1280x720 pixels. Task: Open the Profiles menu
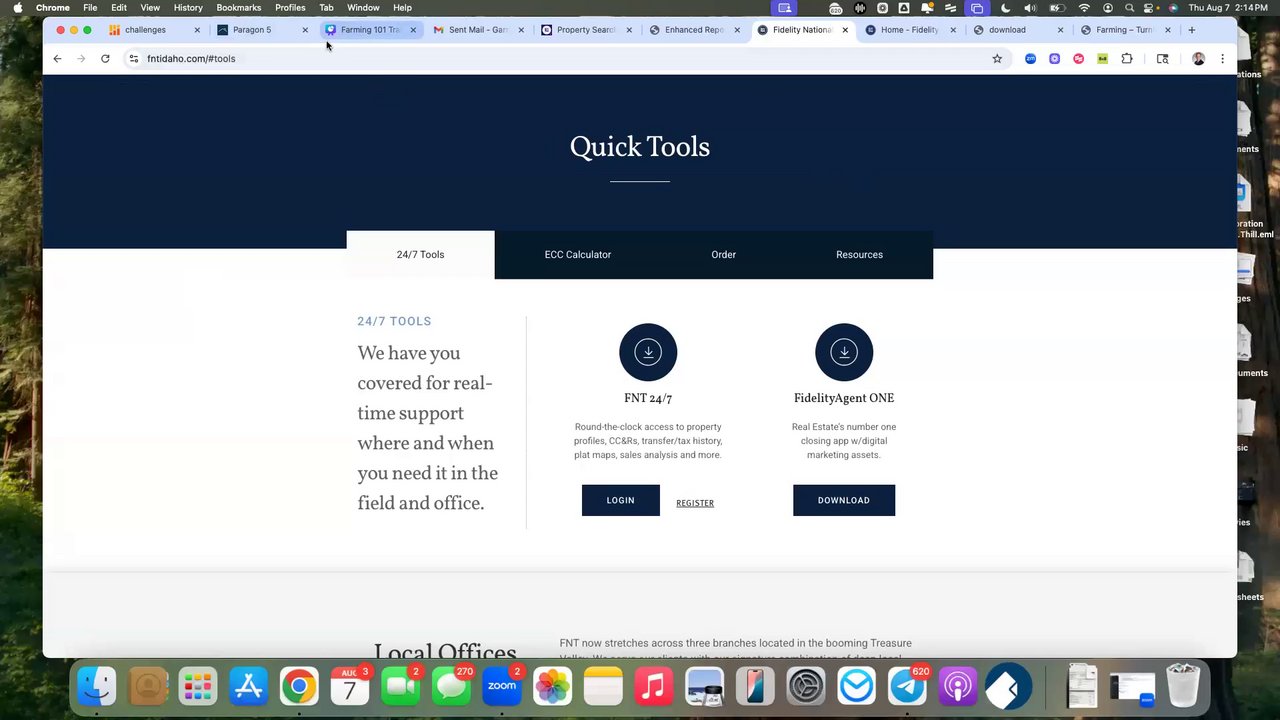click(290, 8)
